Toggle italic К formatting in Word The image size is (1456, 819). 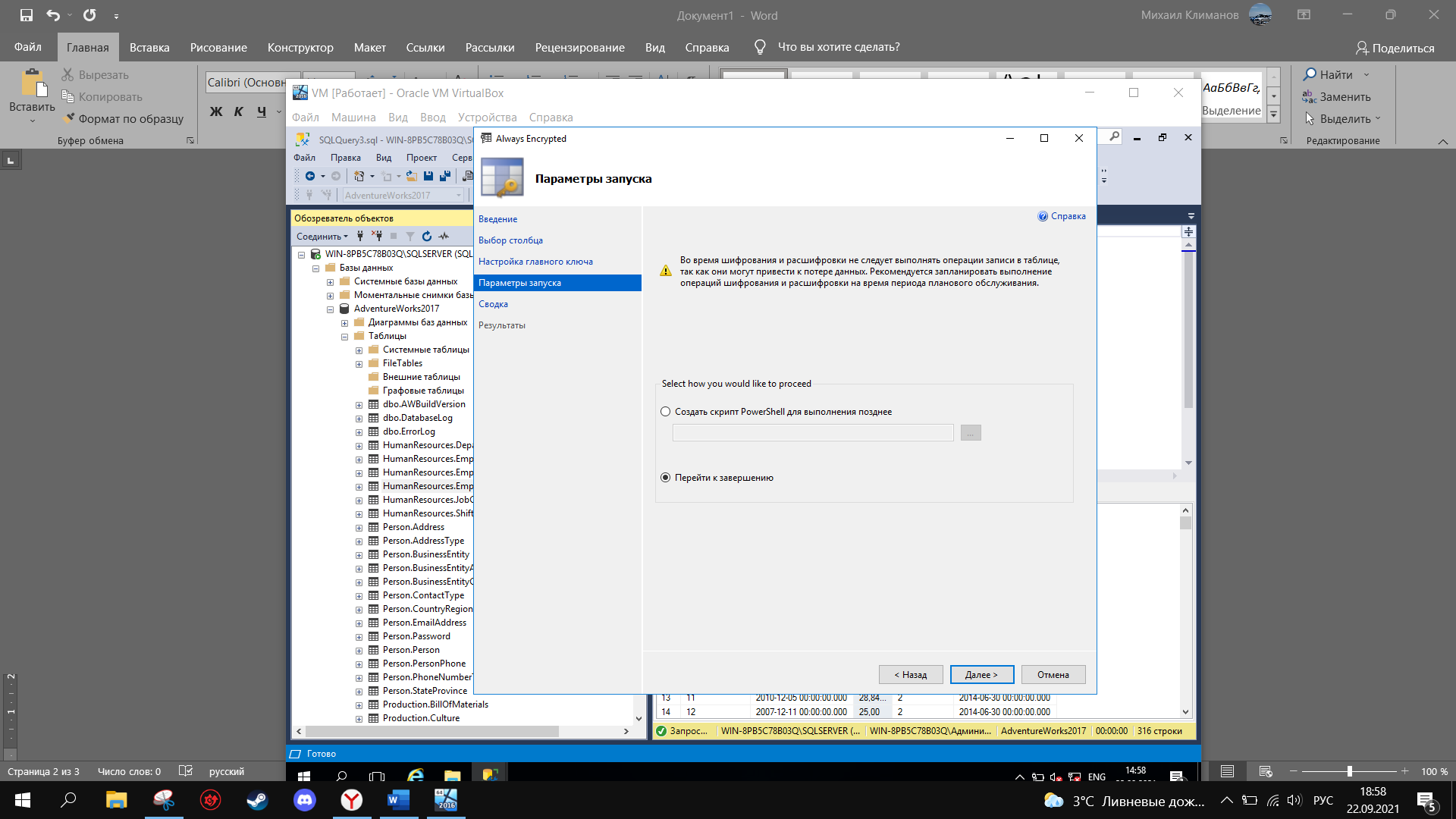pyautogui.click(x=238, y=111)
